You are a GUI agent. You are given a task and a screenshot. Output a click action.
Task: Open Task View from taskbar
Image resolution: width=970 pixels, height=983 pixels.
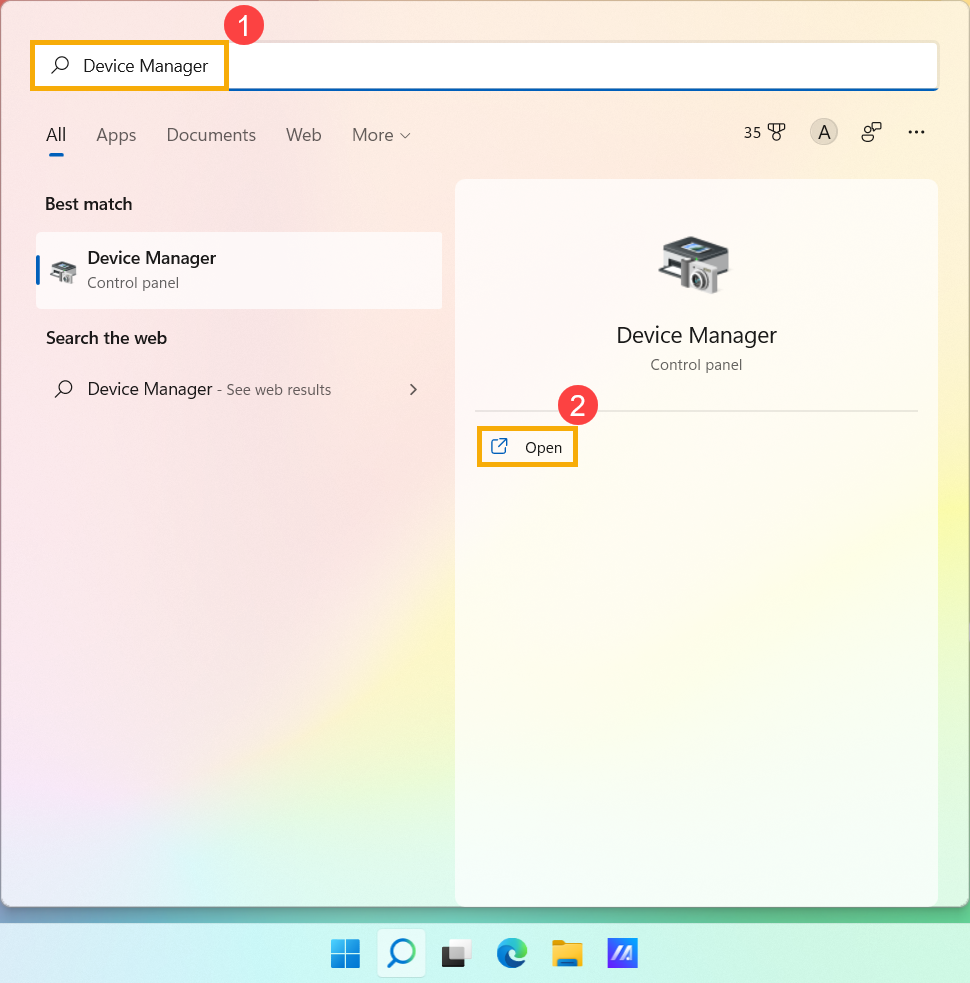click(x=456, y=954)
